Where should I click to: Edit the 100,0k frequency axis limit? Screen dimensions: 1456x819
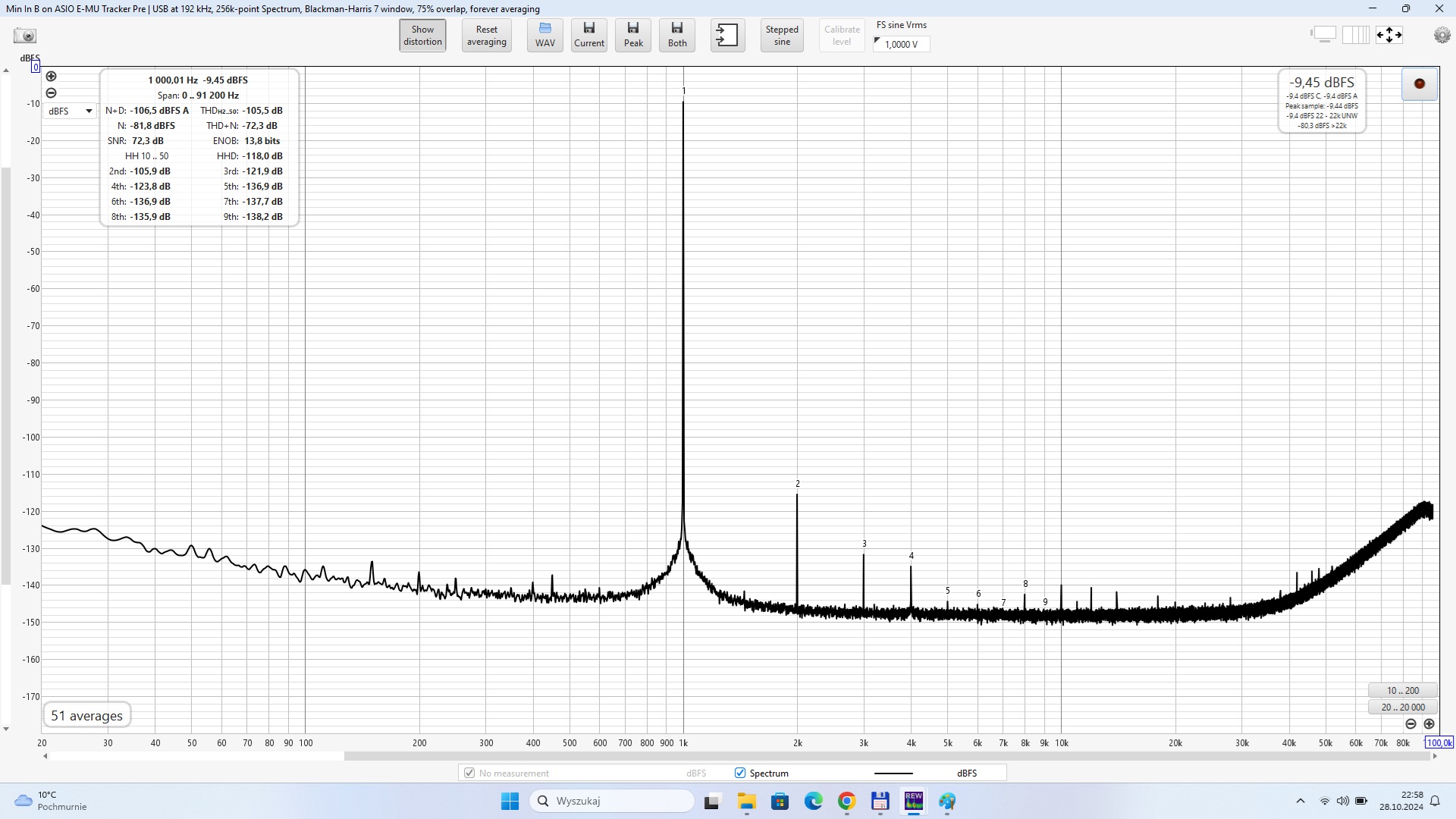click(1439, 743)
